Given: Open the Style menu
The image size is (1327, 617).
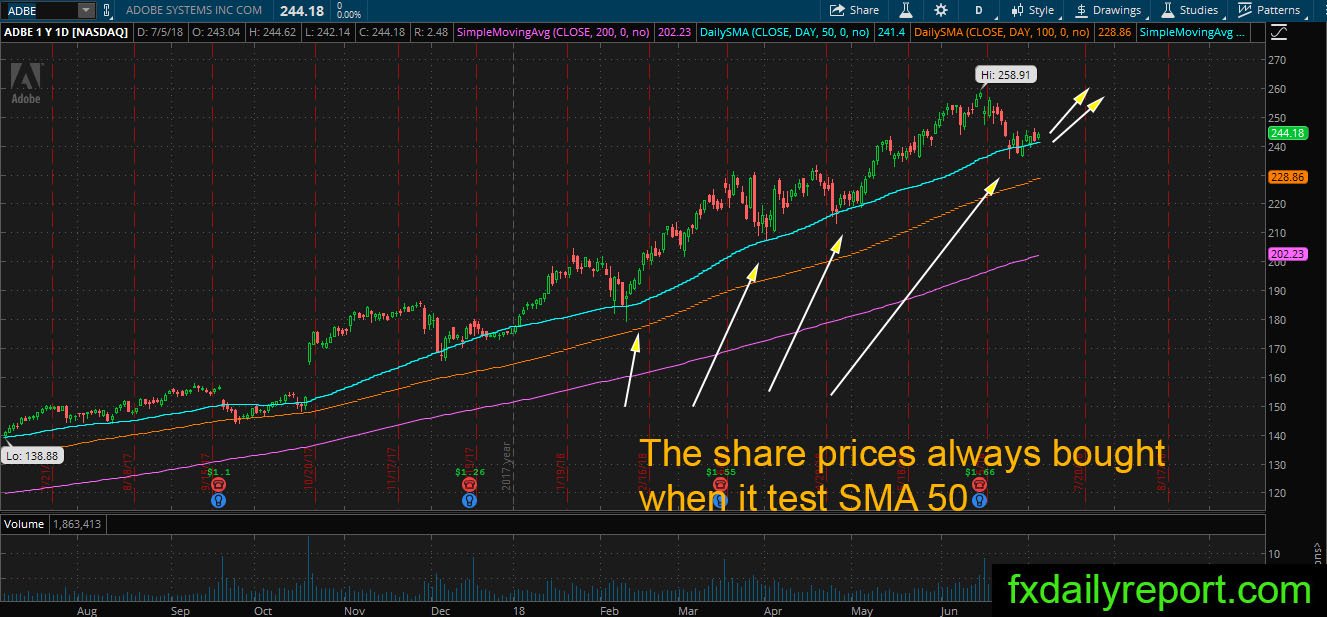Looking at the screenshot, I should [1032, 10].
